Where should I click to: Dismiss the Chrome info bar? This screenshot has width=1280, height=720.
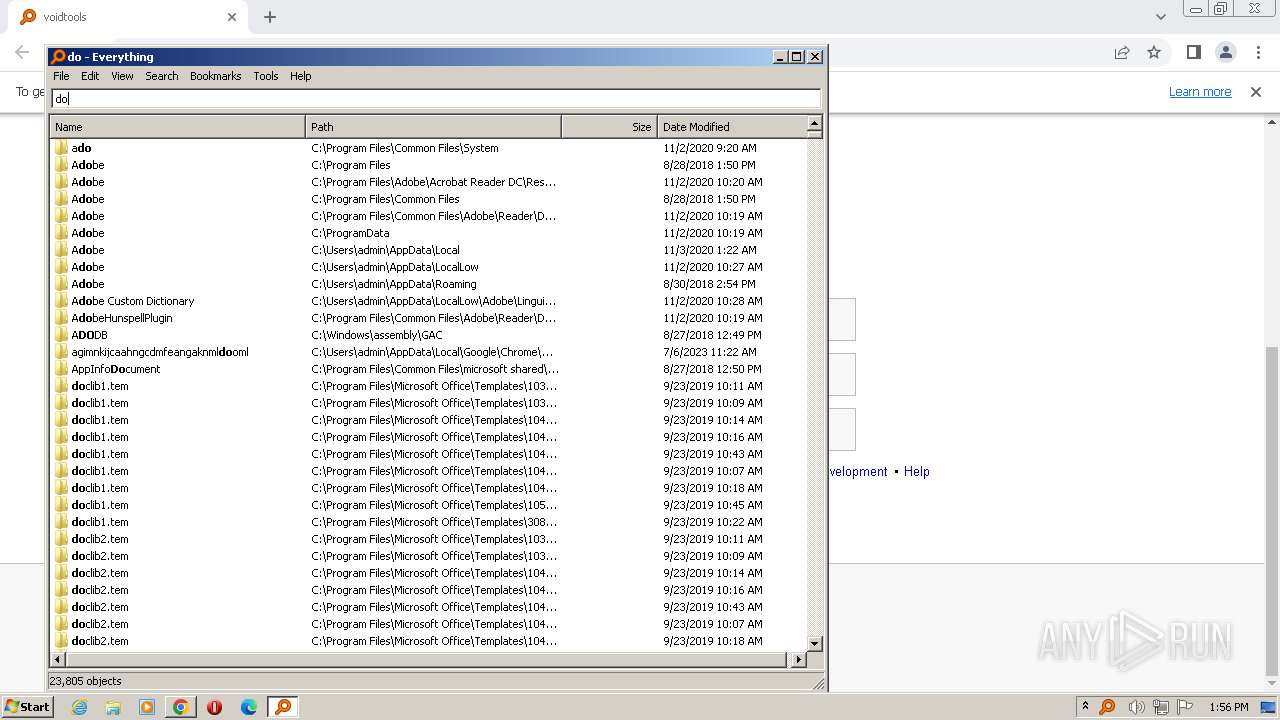(1256, 92)
